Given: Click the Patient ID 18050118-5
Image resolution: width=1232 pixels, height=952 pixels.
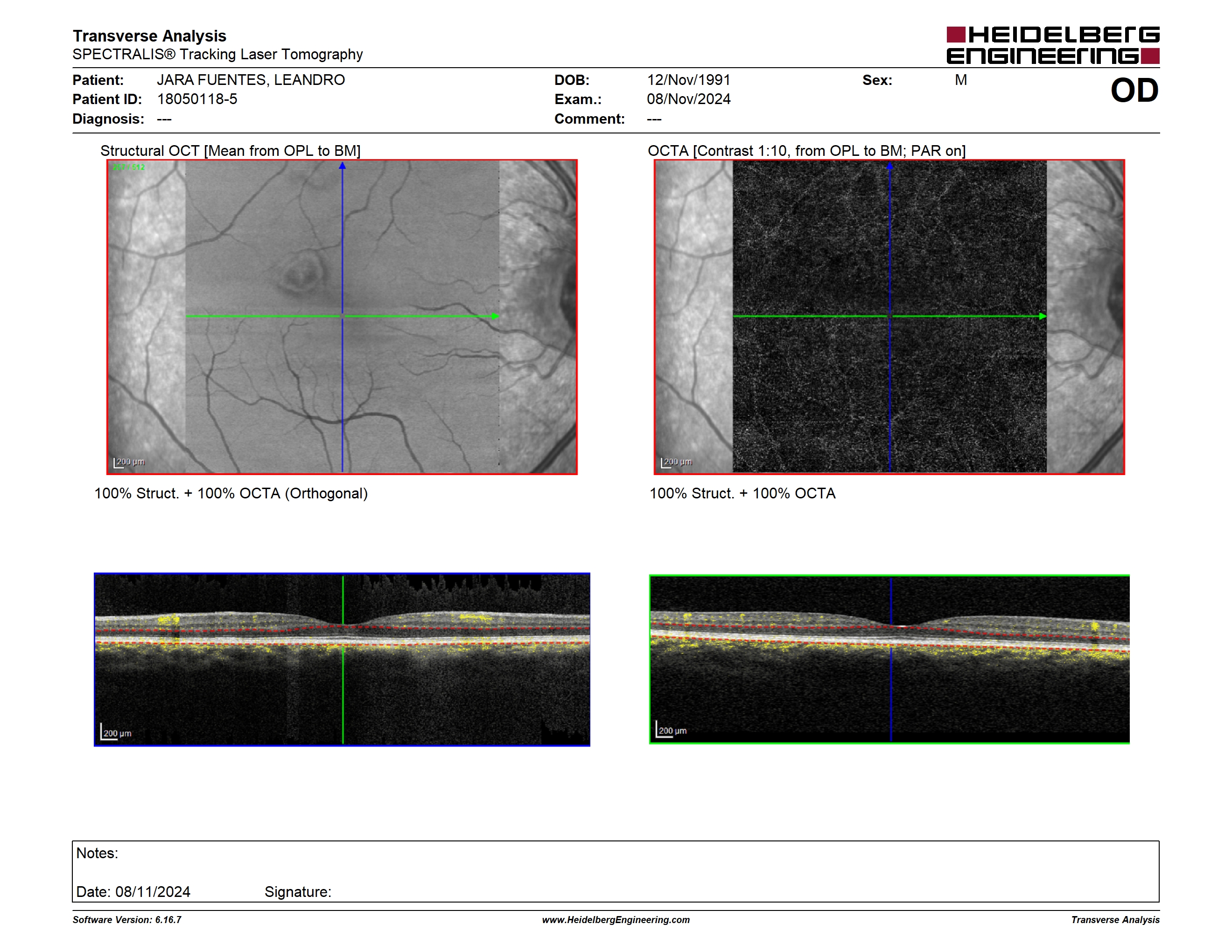Looking at the screenshot, I should tap(197, 99).
